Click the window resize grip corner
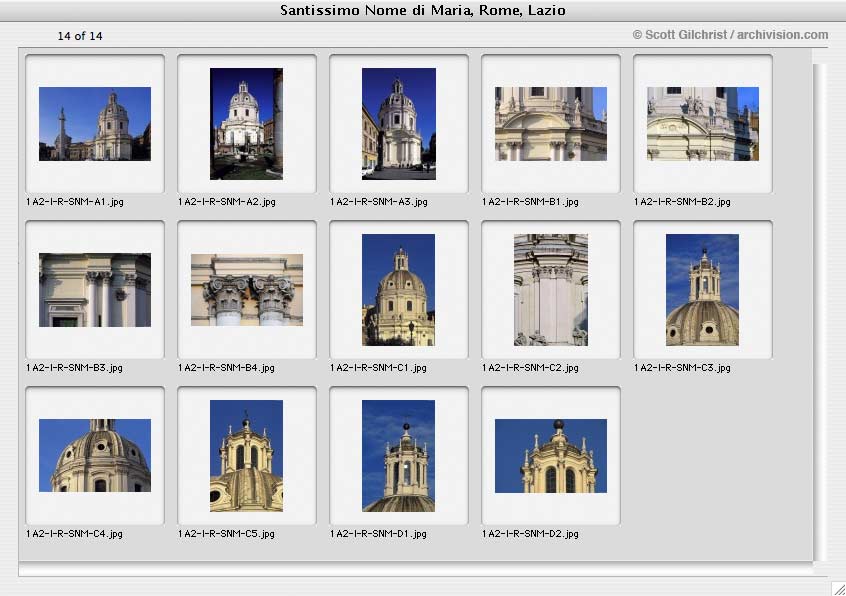 click(838, 588)
